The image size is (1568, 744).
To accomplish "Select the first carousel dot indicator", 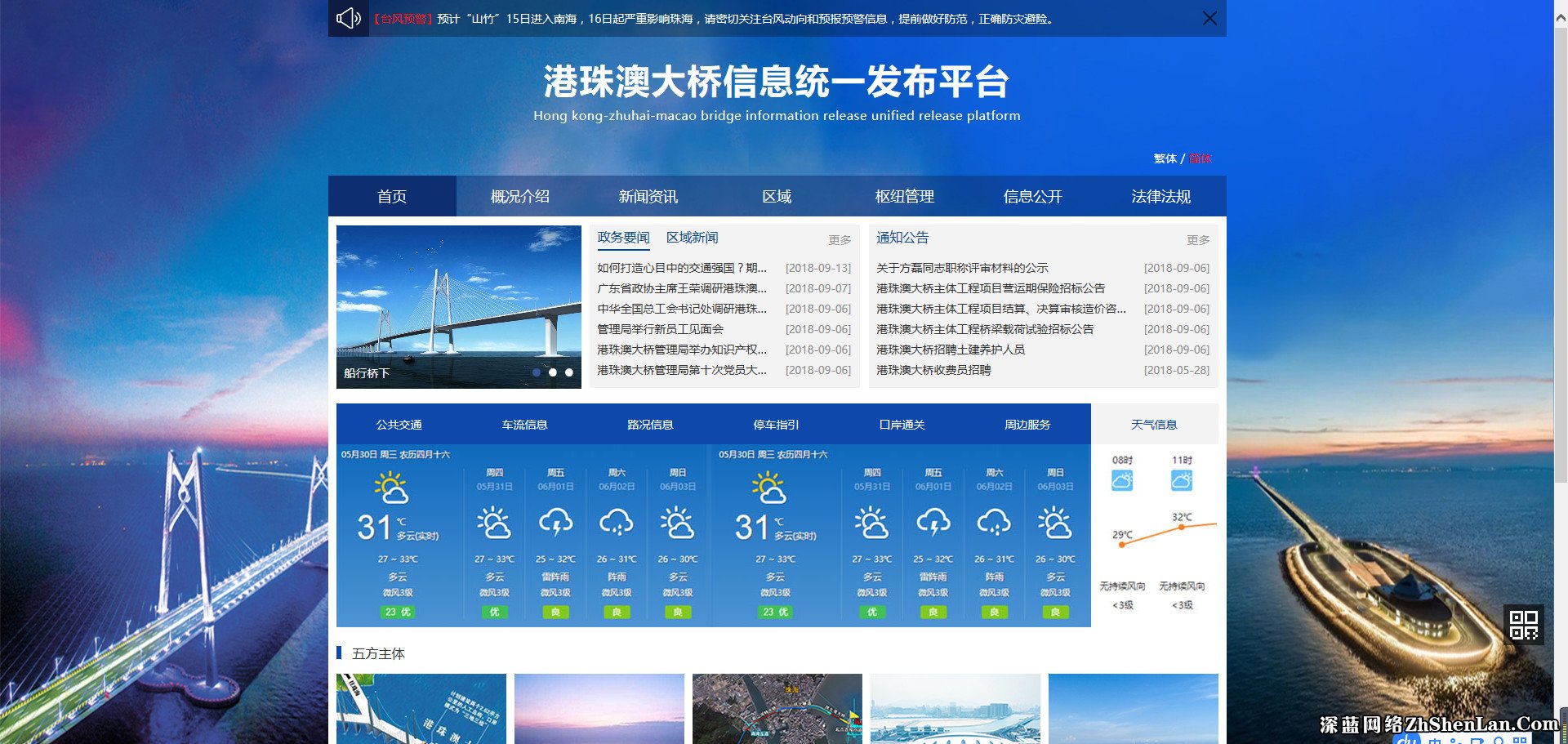I will (x=537, y=373).
